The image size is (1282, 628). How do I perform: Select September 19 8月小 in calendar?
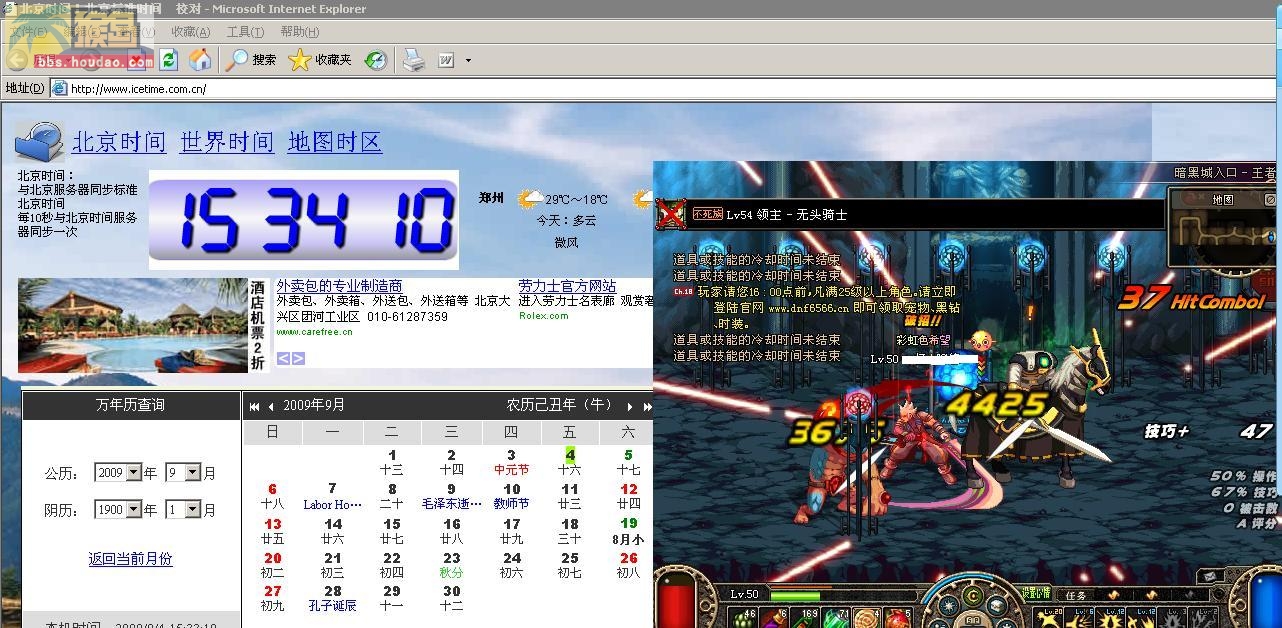tap(628, 531)
